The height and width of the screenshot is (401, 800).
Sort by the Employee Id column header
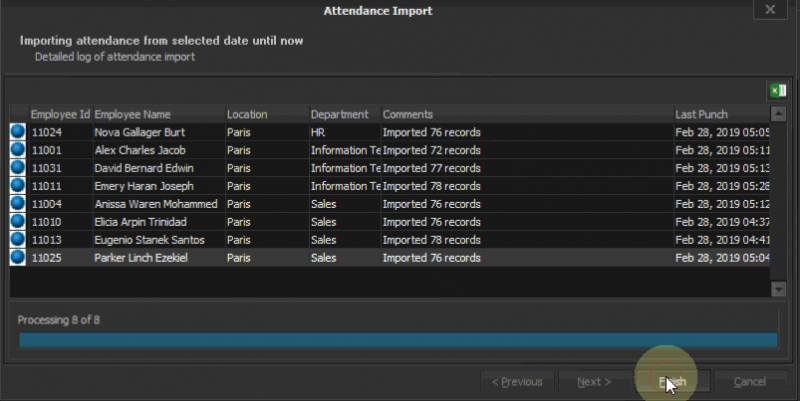click(59, 114)
